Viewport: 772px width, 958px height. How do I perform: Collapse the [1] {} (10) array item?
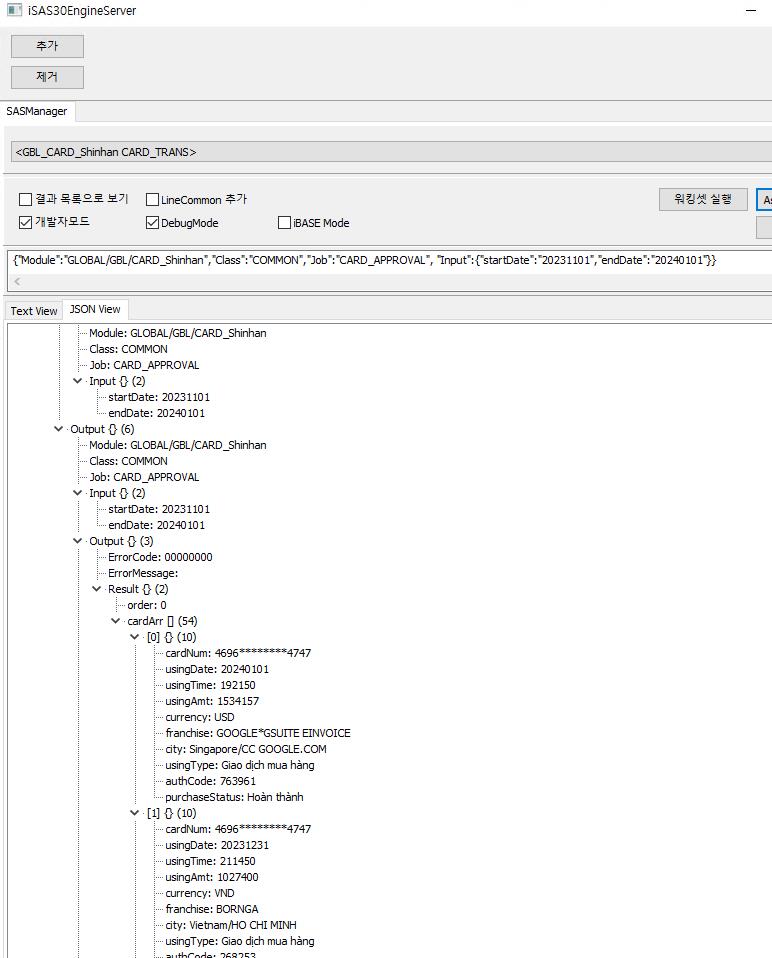click(x=134, y=813)
